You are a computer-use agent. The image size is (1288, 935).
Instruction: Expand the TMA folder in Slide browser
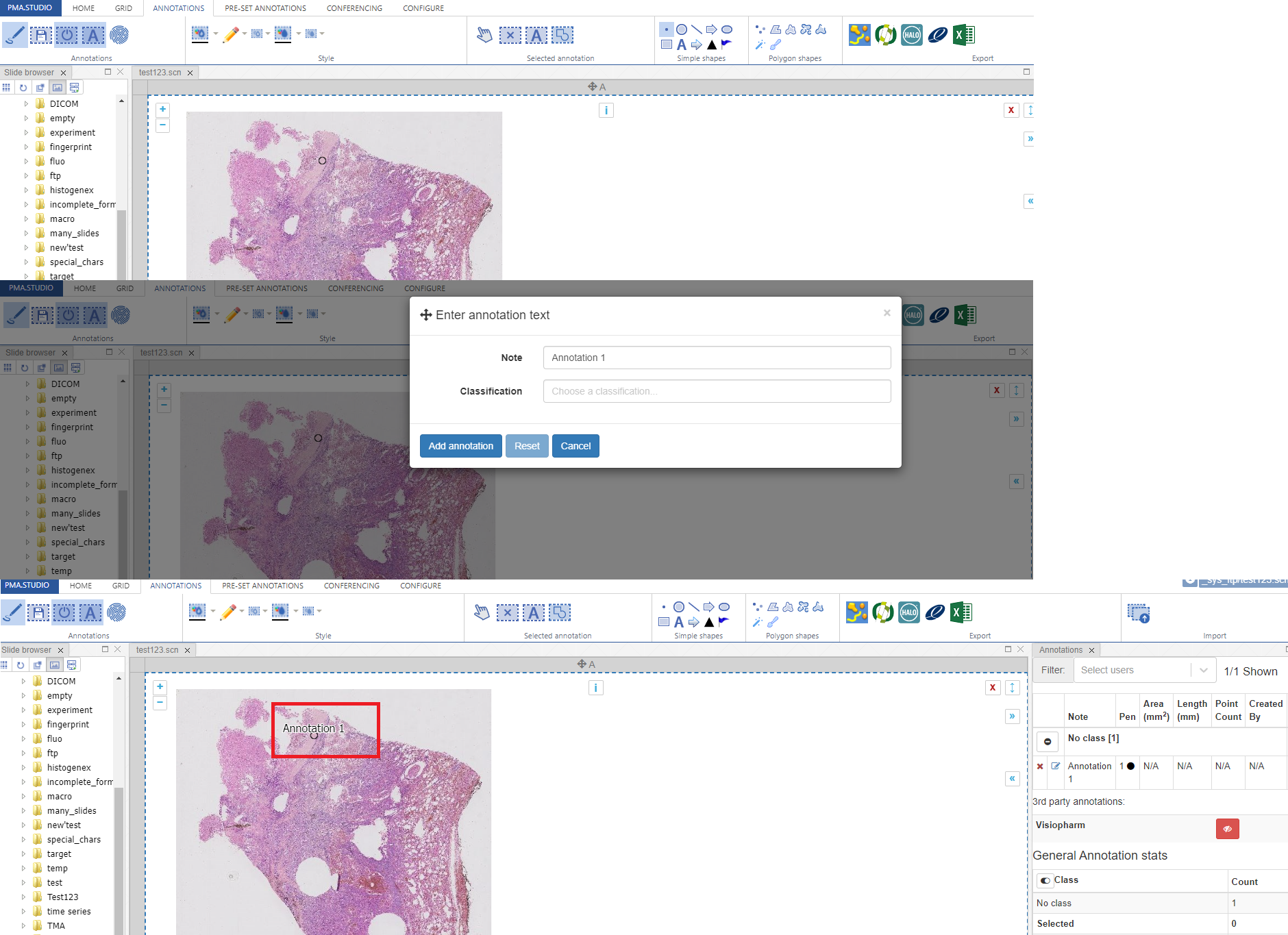24,925
